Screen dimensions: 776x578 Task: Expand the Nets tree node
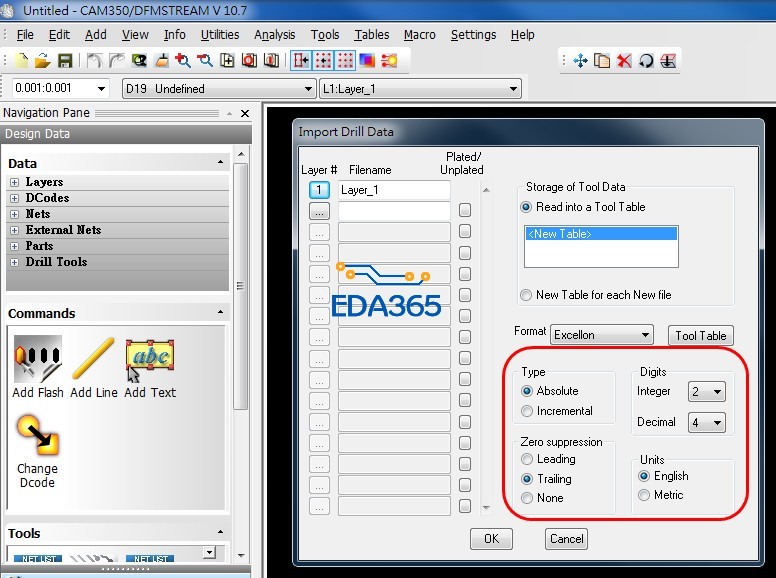point(14,214)
